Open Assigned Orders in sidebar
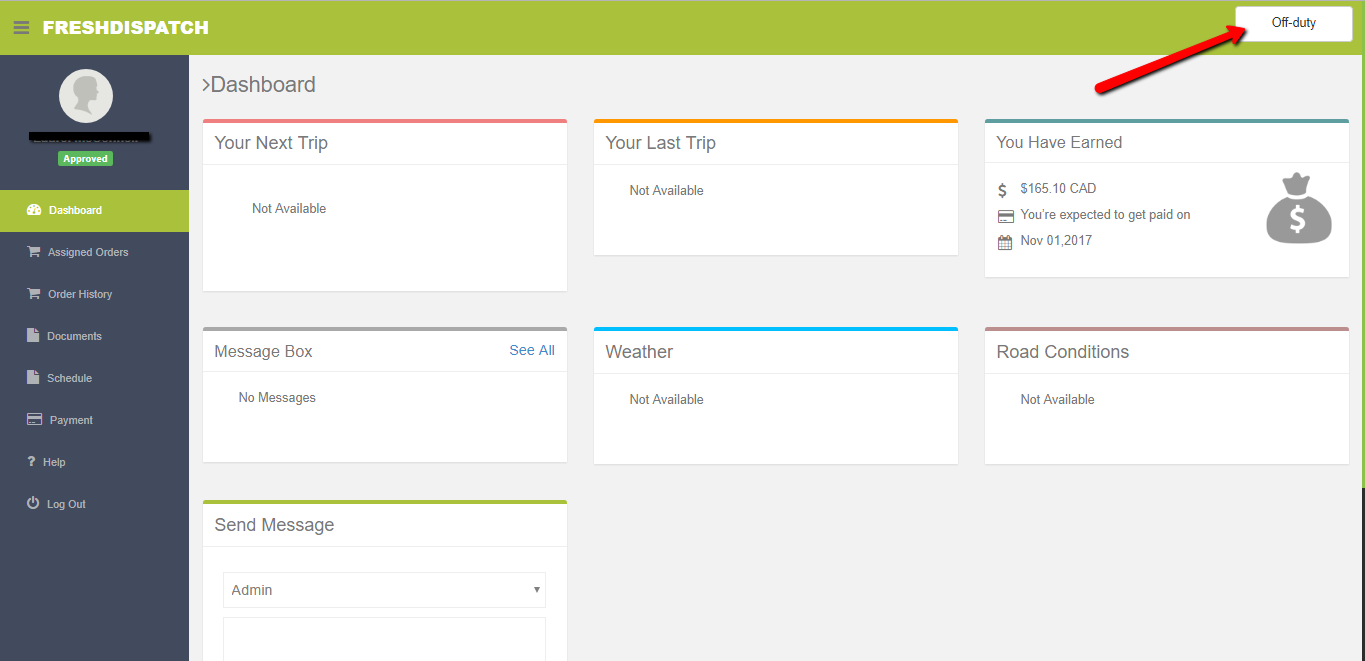1365x661 pixels. coord(94,253)
